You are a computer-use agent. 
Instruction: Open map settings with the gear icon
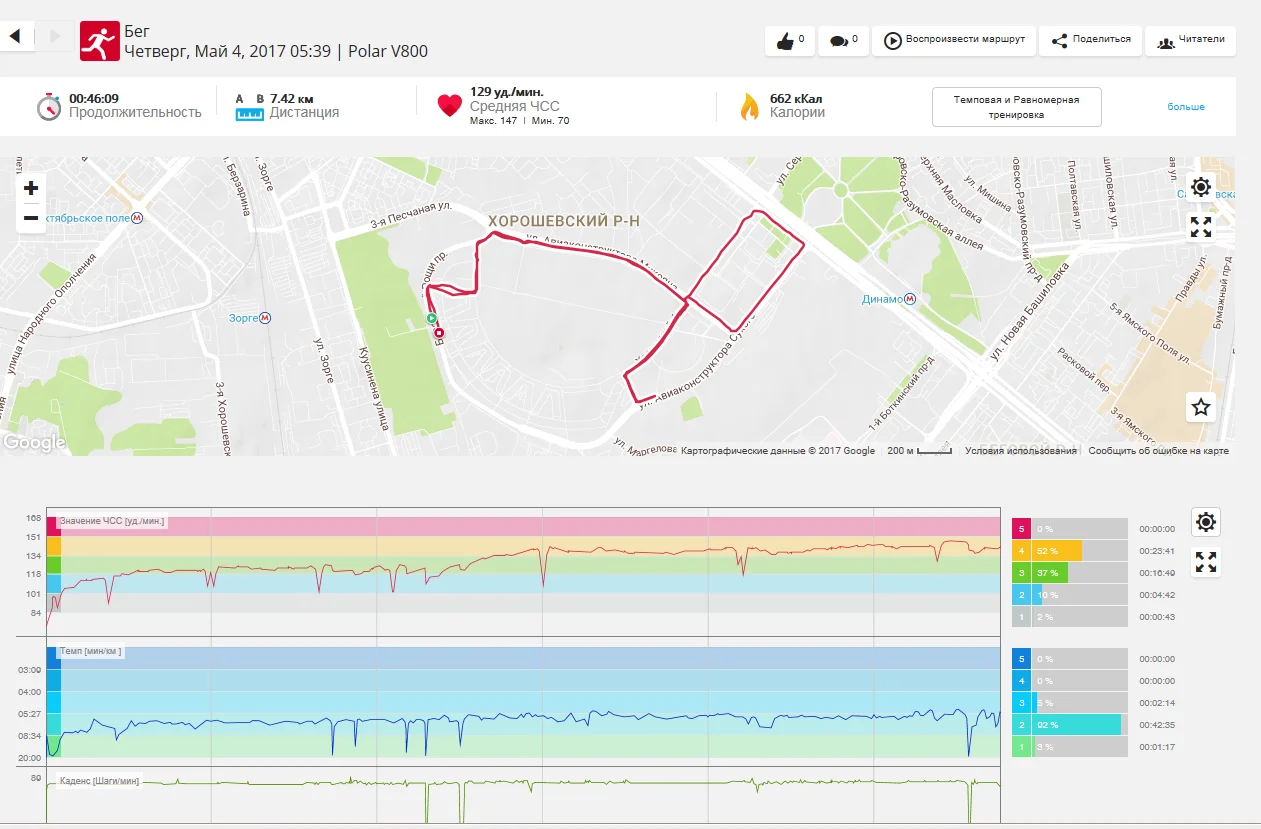(1201, 187)
